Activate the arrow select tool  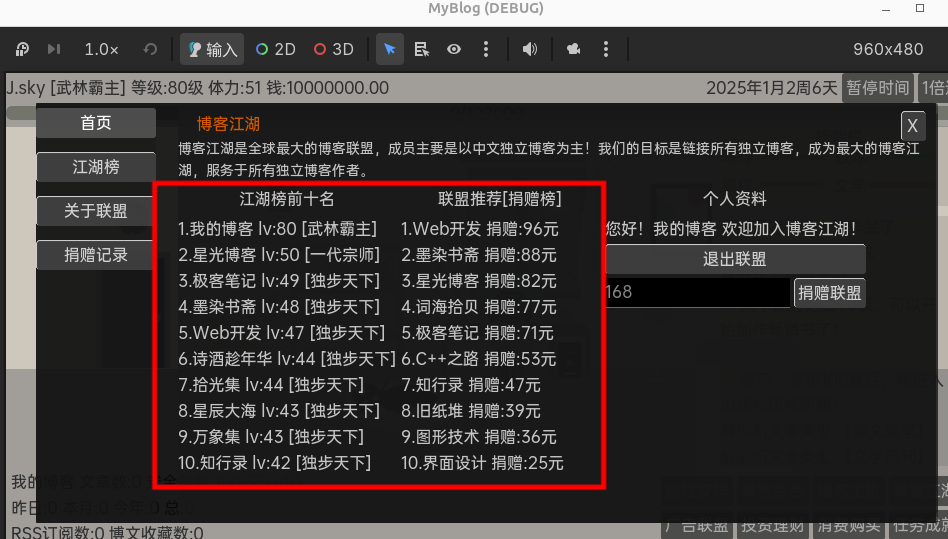click(x=389, y=49)
